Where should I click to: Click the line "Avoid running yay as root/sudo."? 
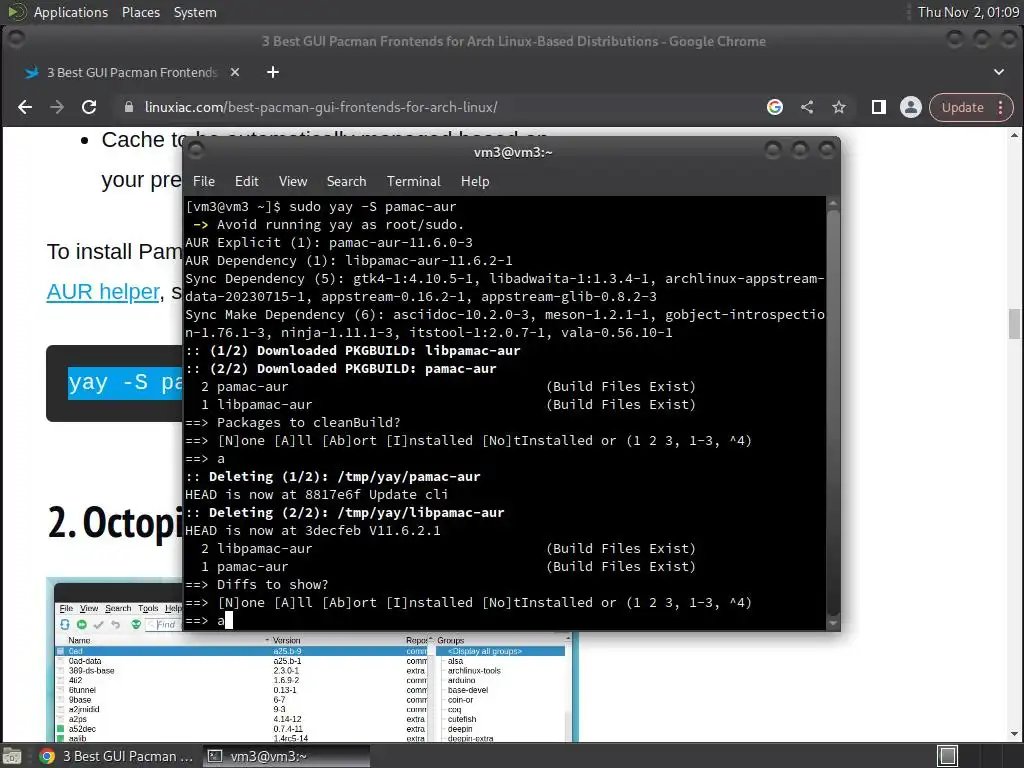[340, 225]
